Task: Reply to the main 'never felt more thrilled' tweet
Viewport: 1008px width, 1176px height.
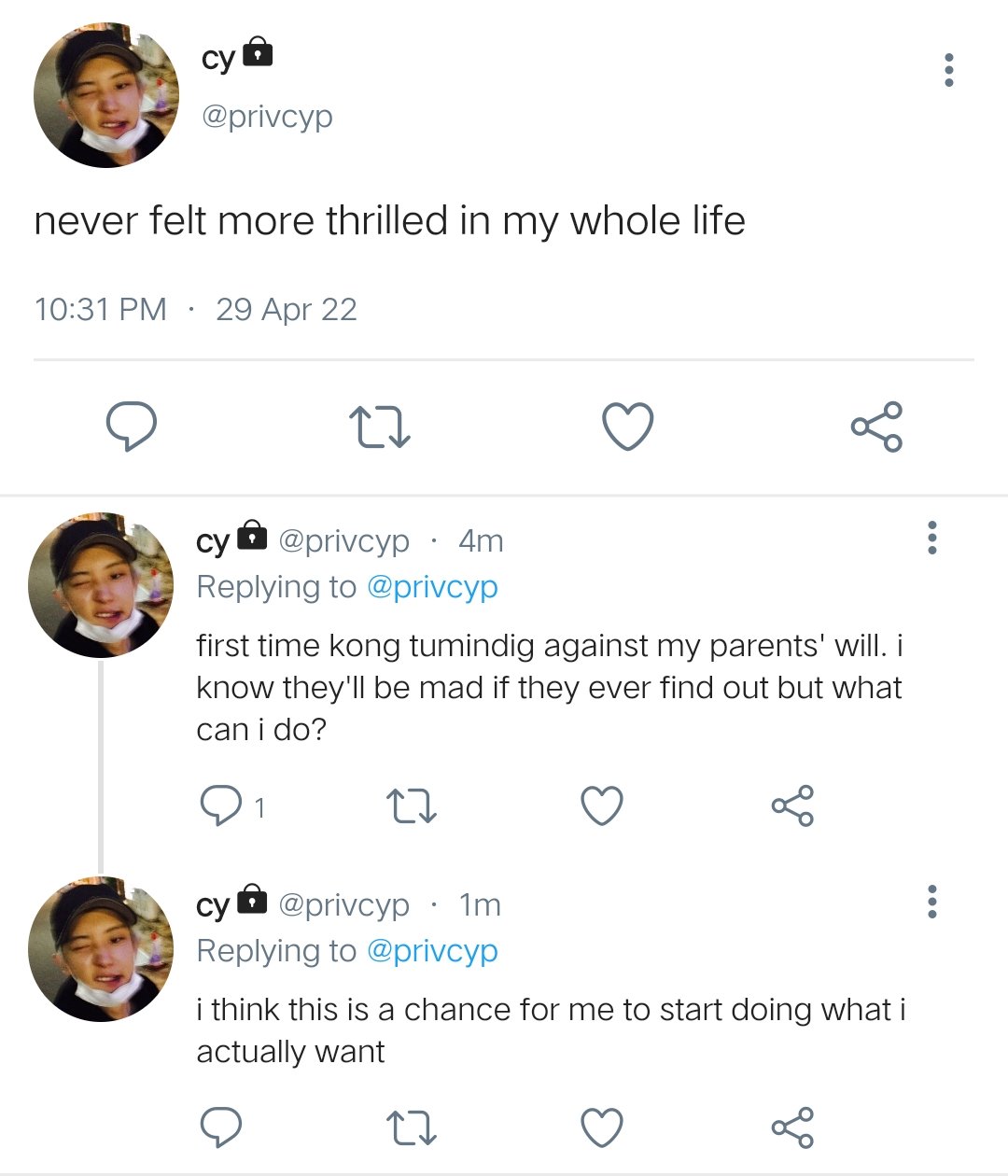Action: click(131, 427)
